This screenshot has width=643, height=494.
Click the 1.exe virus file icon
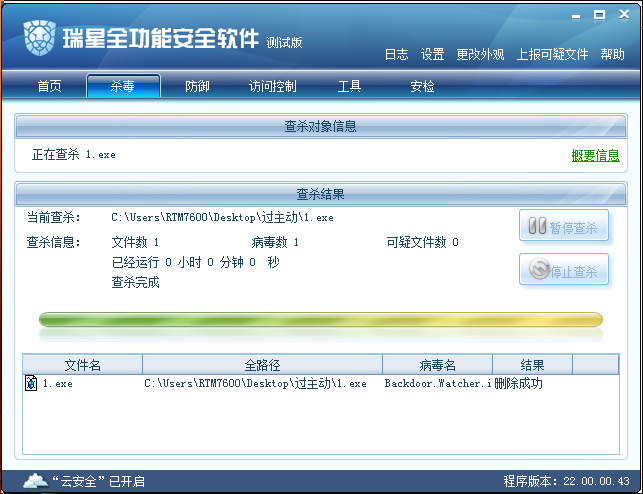pos(31,383)
